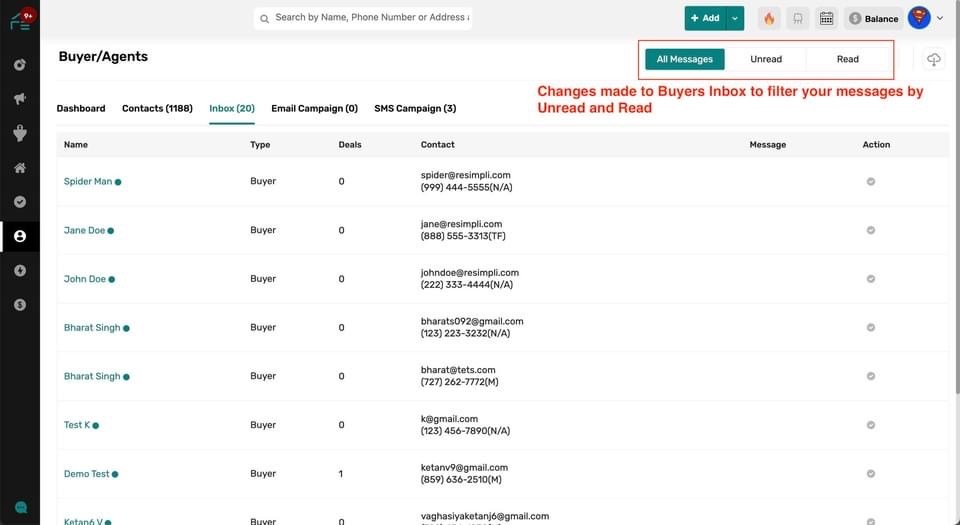960x525 pixels.
Task: Click the cloud upload icon
Action: pyautogui.click(x=933, y=60)
